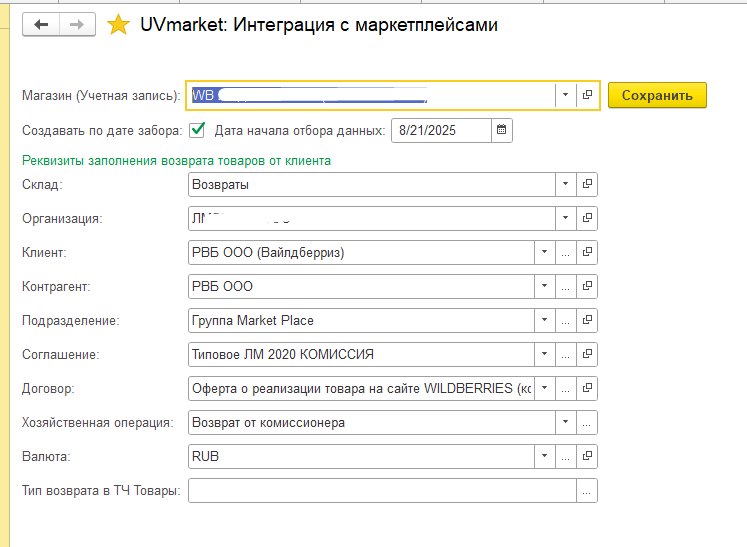Click ellipsis button for Хозяйственная операция

tap(587, 423)
